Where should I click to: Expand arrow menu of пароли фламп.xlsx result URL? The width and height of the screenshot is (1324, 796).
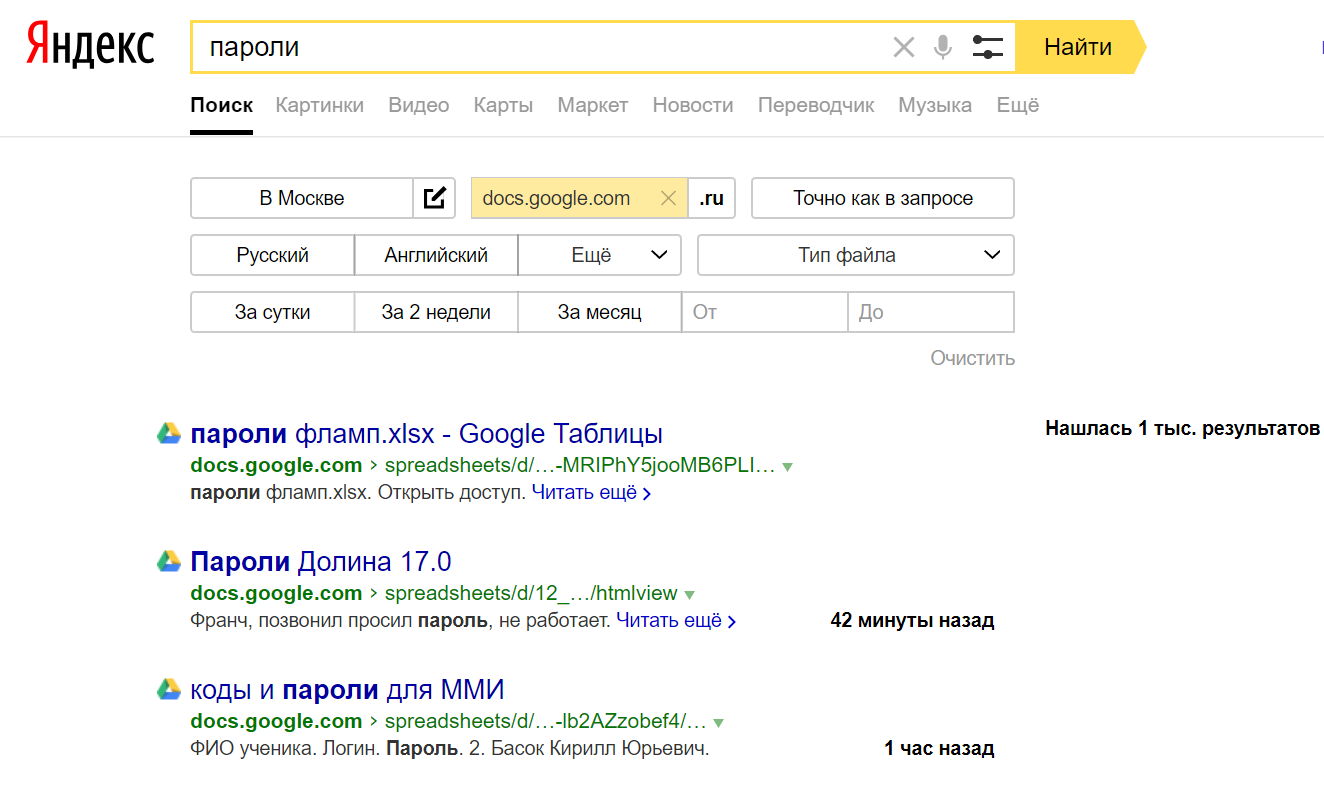point(787,467)
